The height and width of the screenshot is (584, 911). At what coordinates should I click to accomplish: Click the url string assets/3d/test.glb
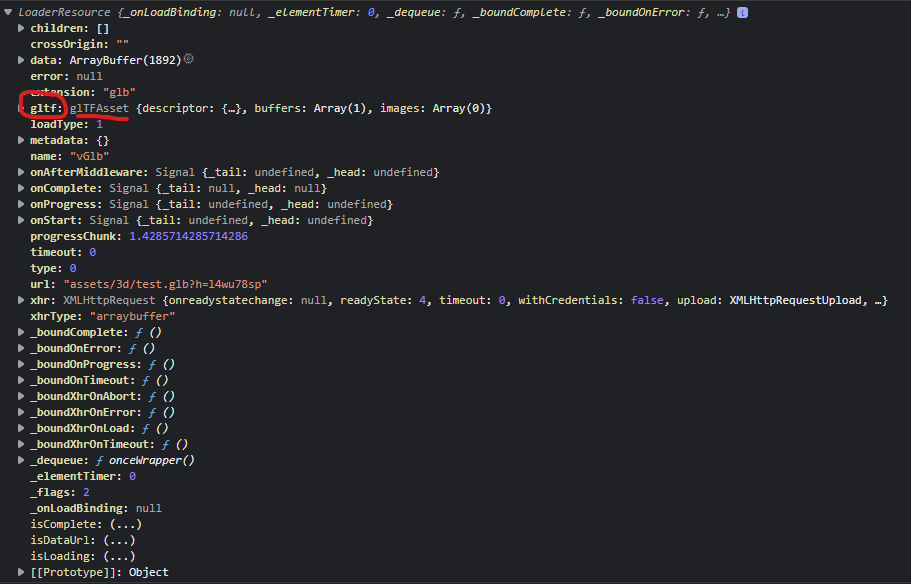coord(168,283)
